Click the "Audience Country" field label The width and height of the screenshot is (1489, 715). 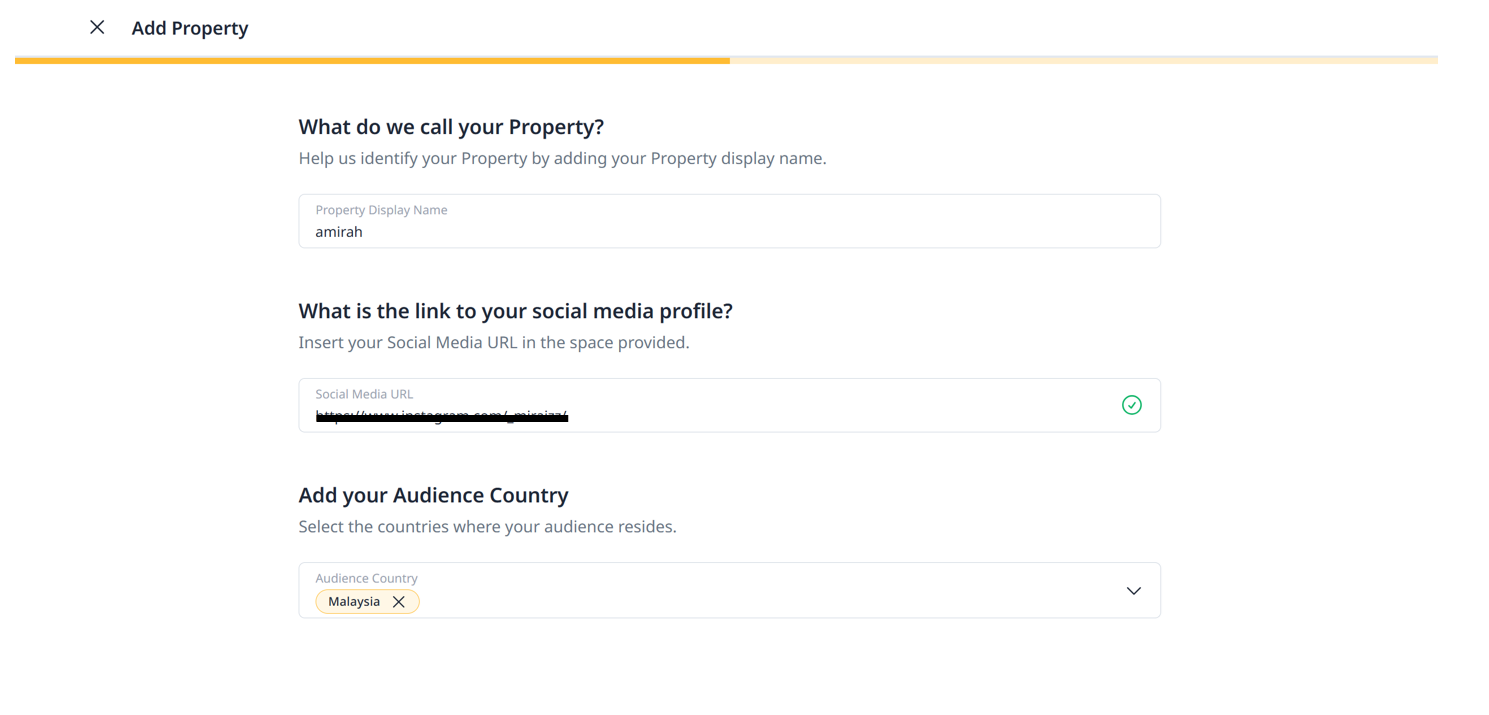click(x=366, y=578)
